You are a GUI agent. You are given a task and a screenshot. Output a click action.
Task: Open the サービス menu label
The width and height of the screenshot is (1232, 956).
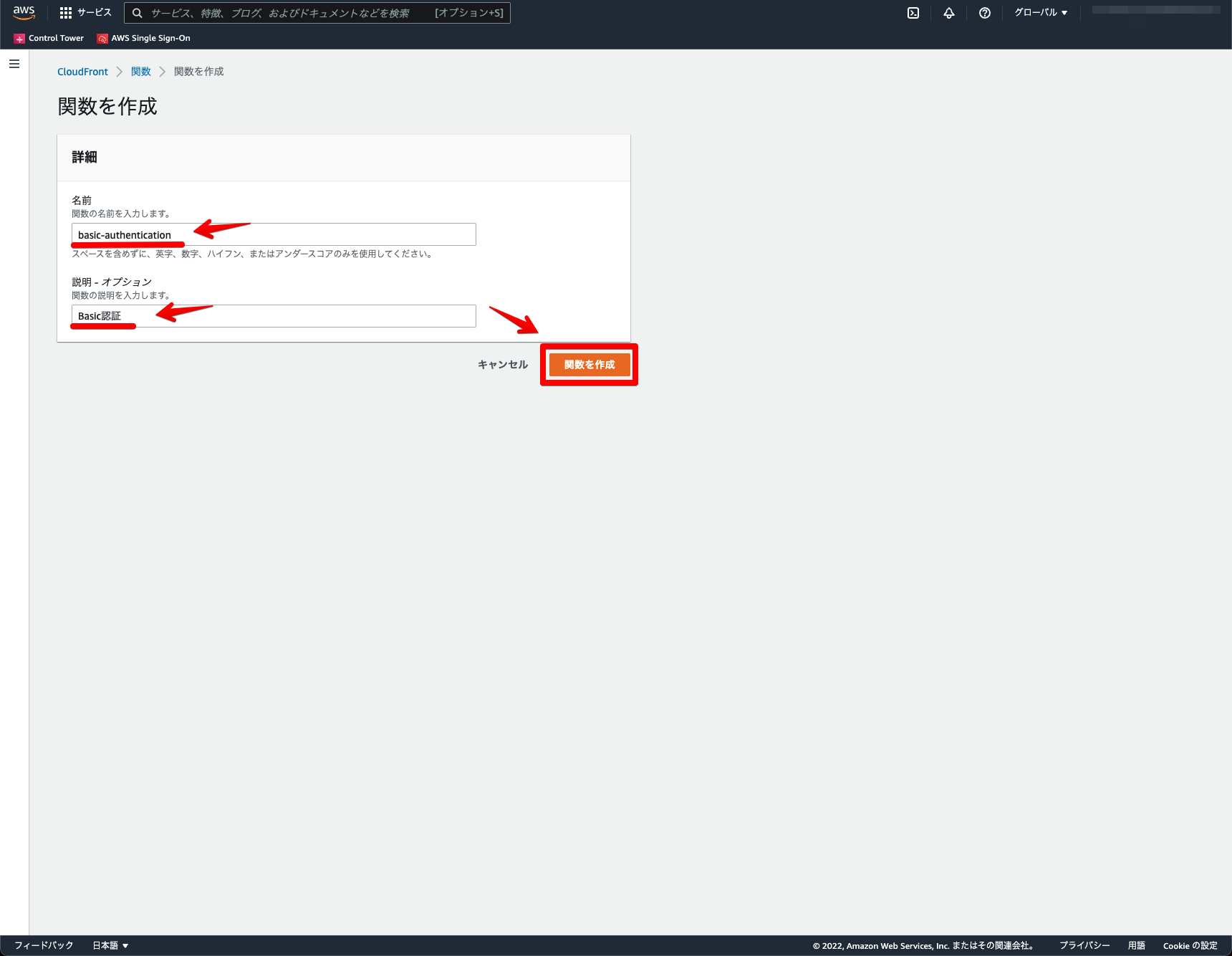click(x=95, y=13)
